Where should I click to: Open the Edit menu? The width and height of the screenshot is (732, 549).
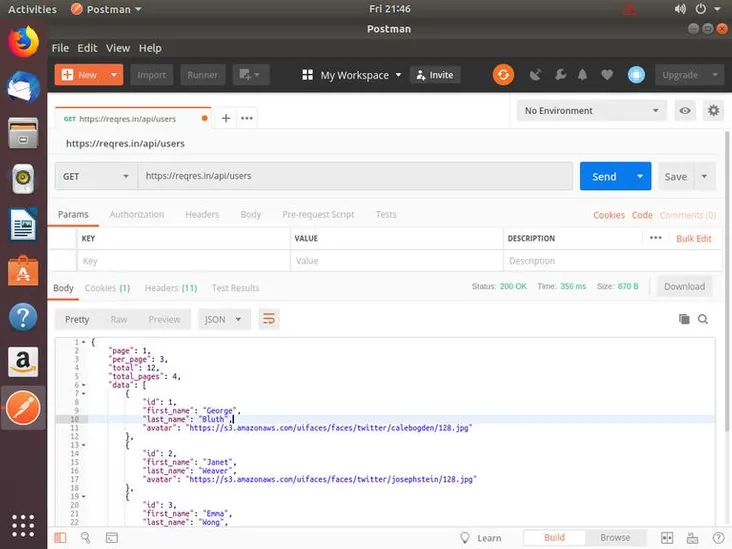point(87,48)
